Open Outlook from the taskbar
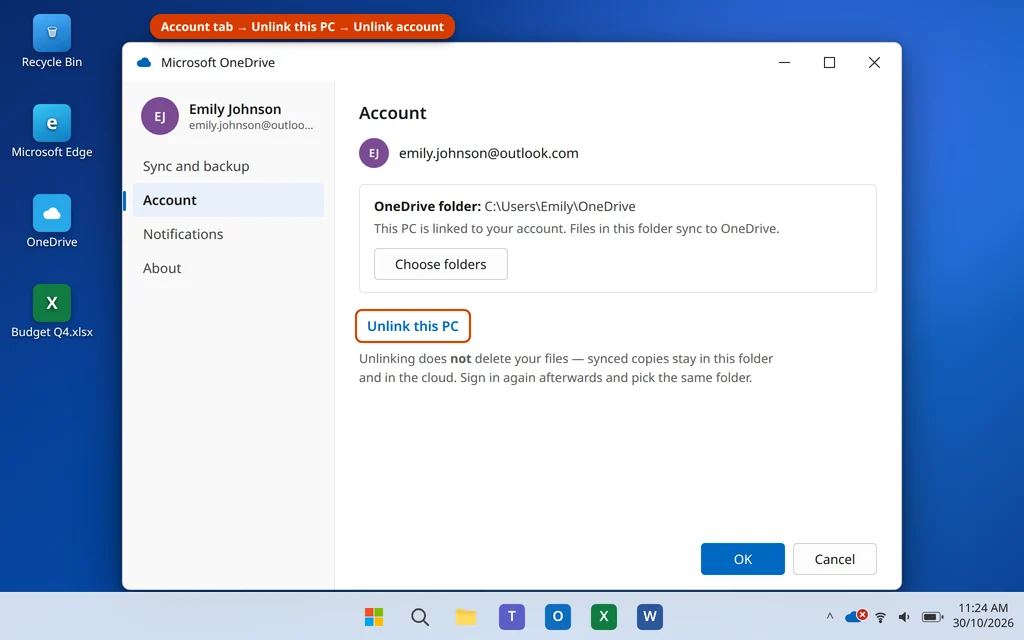 [558, 616]
